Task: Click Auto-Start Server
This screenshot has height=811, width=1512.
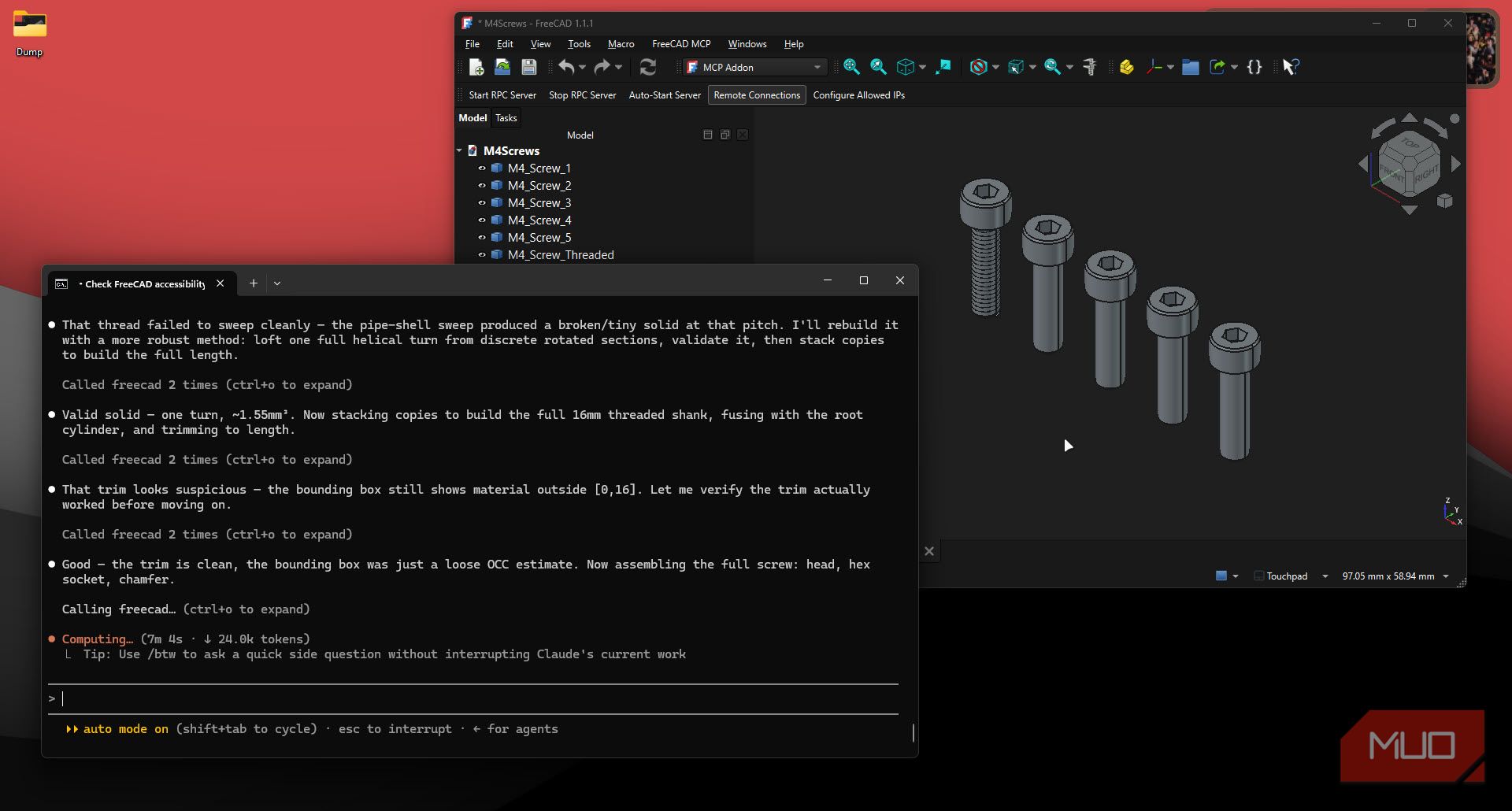Action: pyautogui.click(x=665, y=95)
